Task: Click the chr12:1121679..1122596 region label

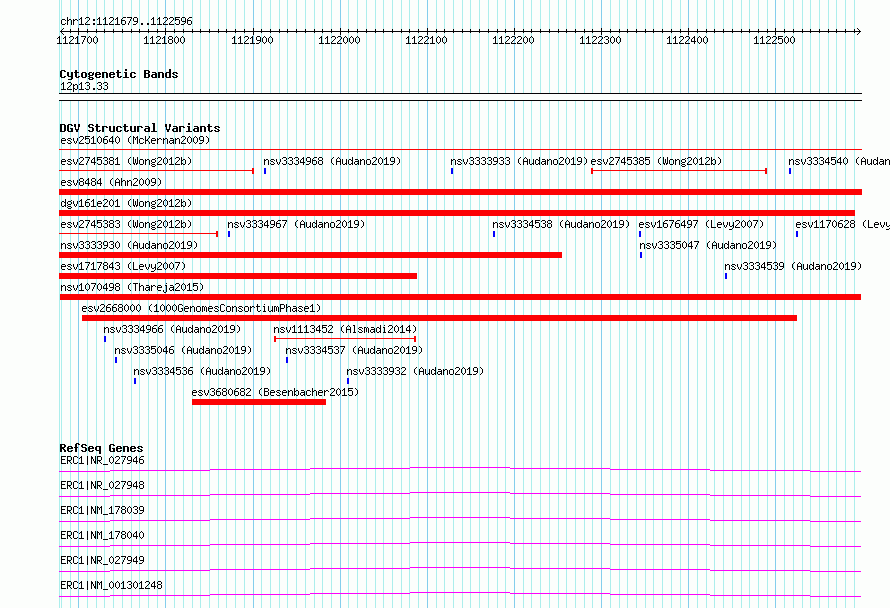Action: (126, 21)
